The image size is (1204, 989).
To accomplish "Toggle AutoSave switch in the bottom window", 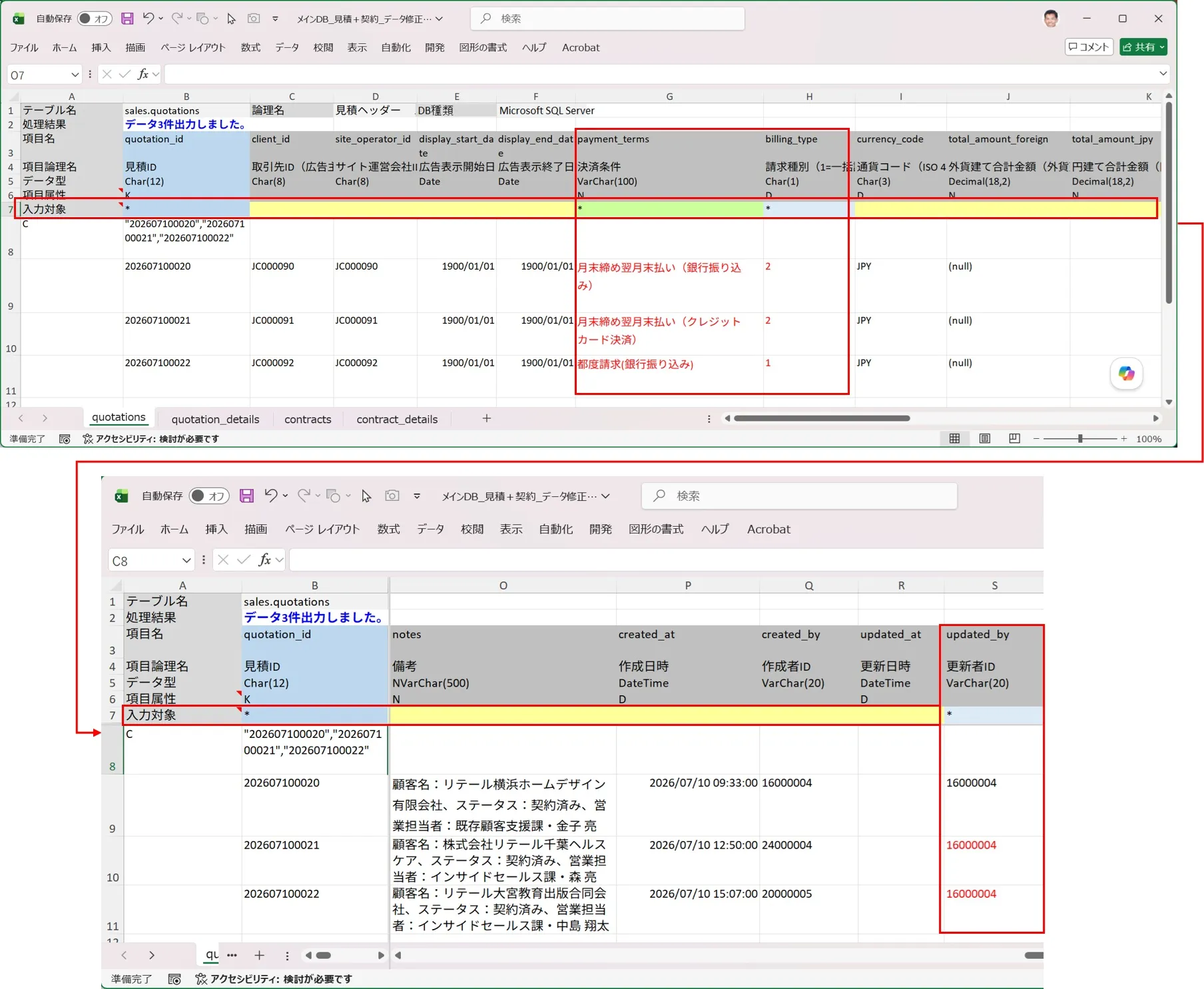I will coord(209,495).
